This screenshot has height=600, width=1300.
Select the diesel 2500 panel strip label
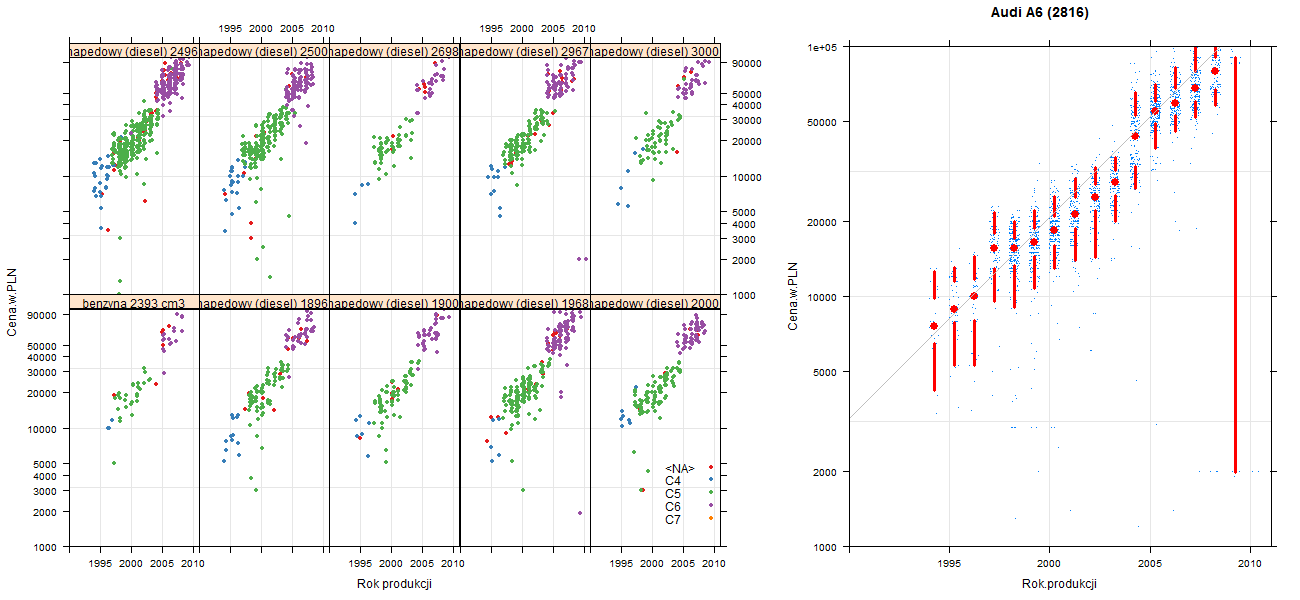264,51
